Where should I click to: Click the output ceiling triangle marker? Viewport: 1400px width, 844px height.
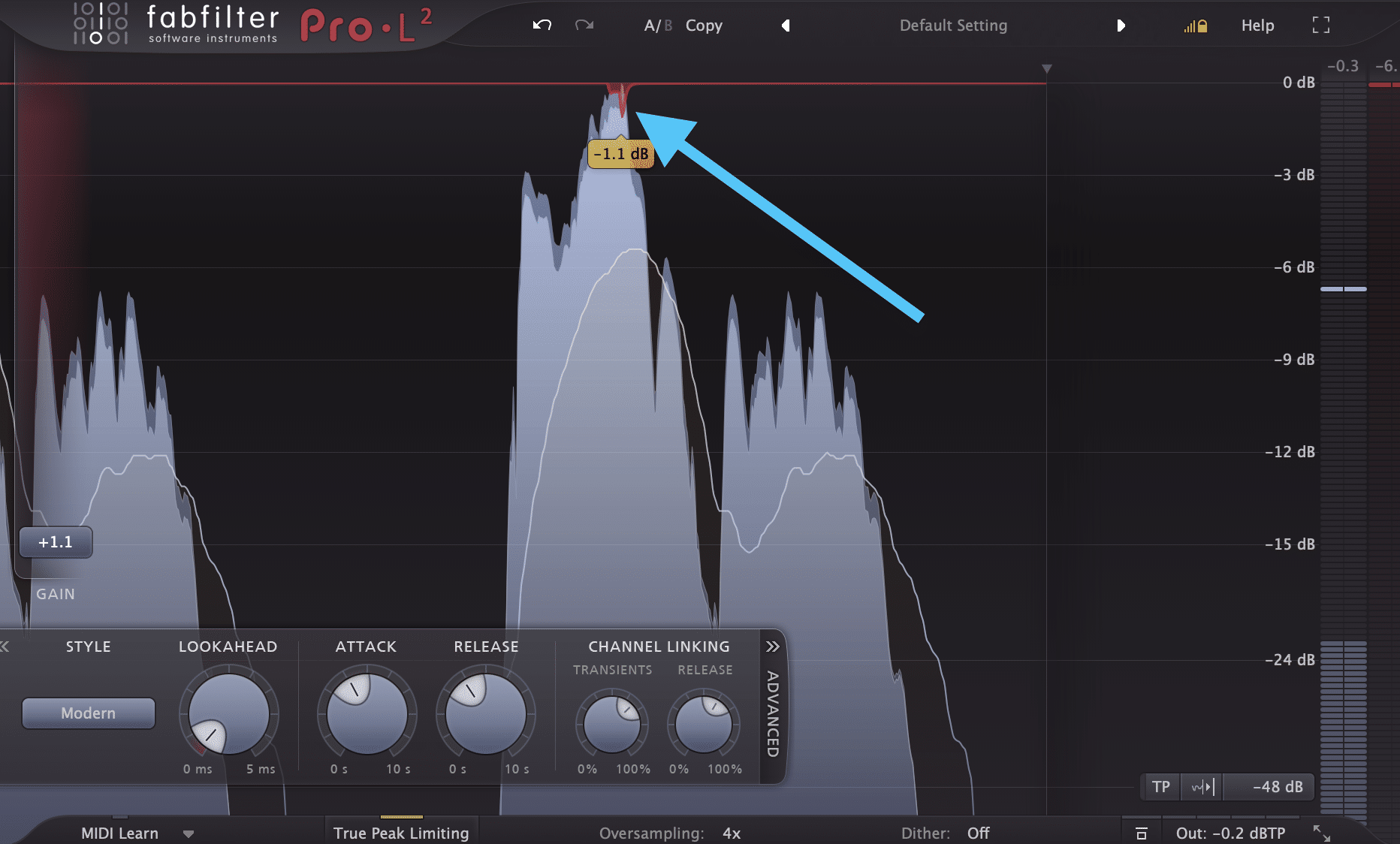click(x=1046, y=68)
